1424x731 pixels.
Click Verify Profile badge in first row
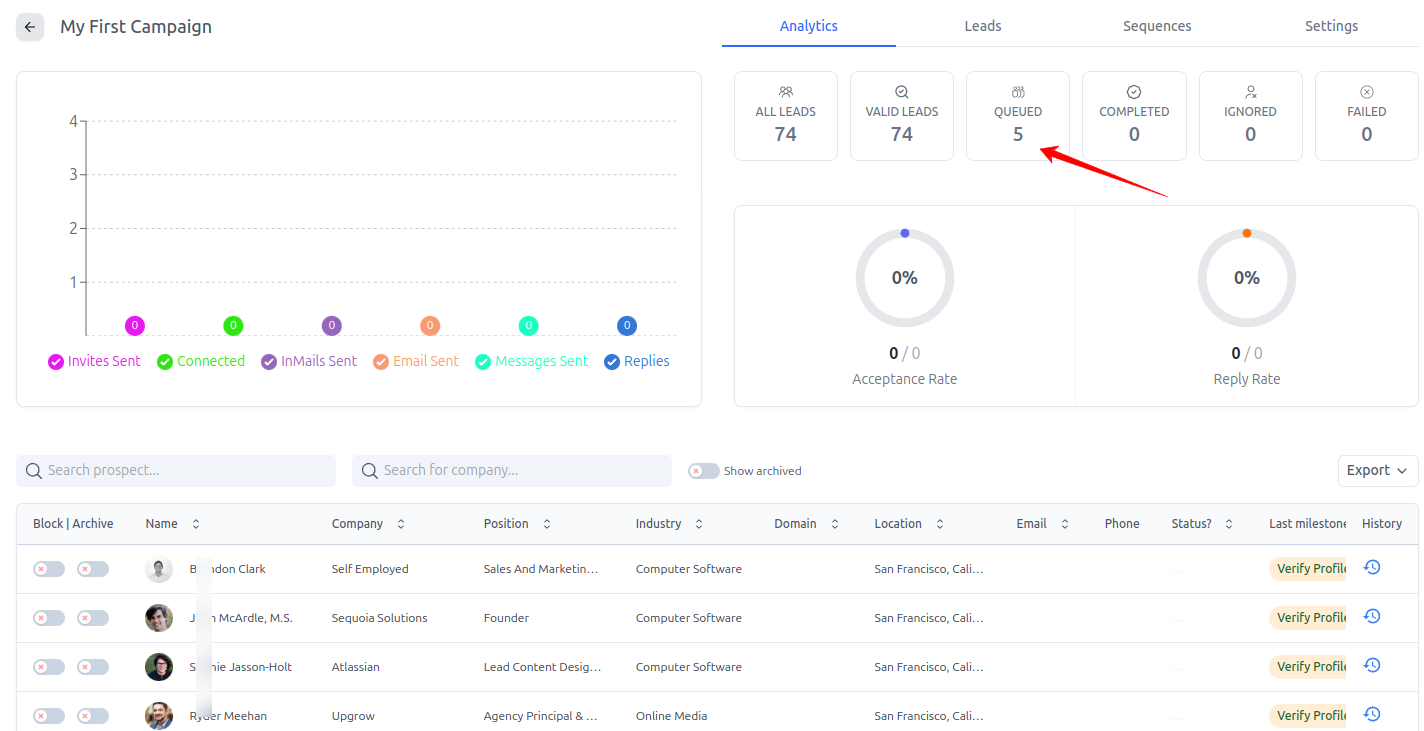pos(1309,569)
